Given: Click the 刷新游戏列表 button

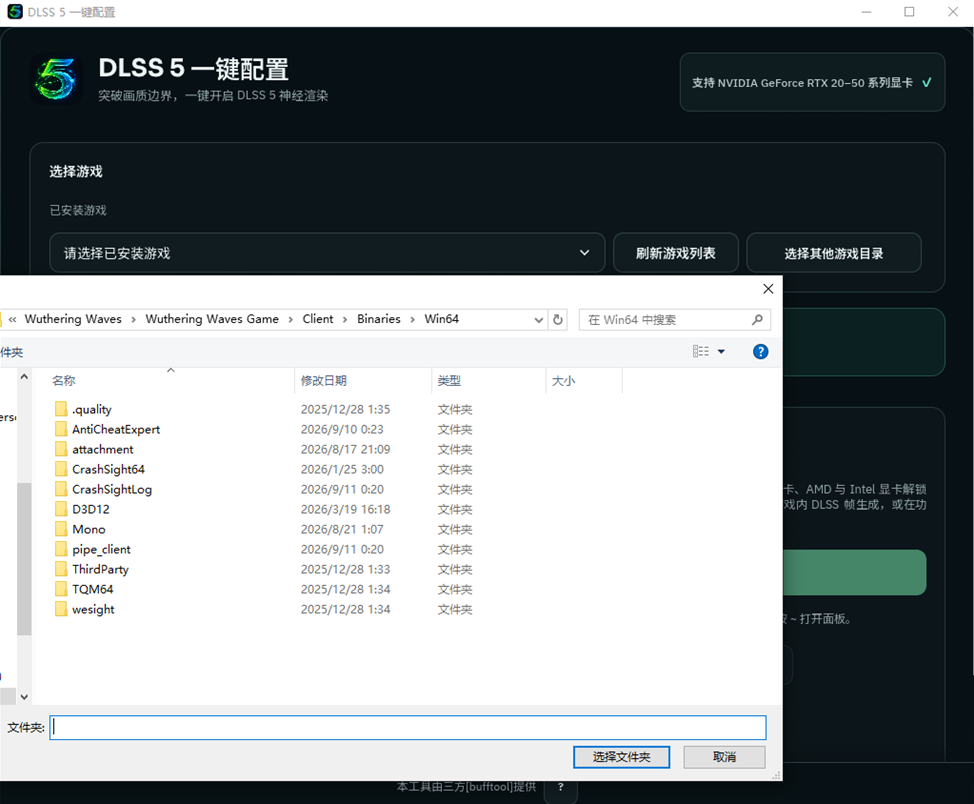Looking at the screenshot, I should 675,253.
